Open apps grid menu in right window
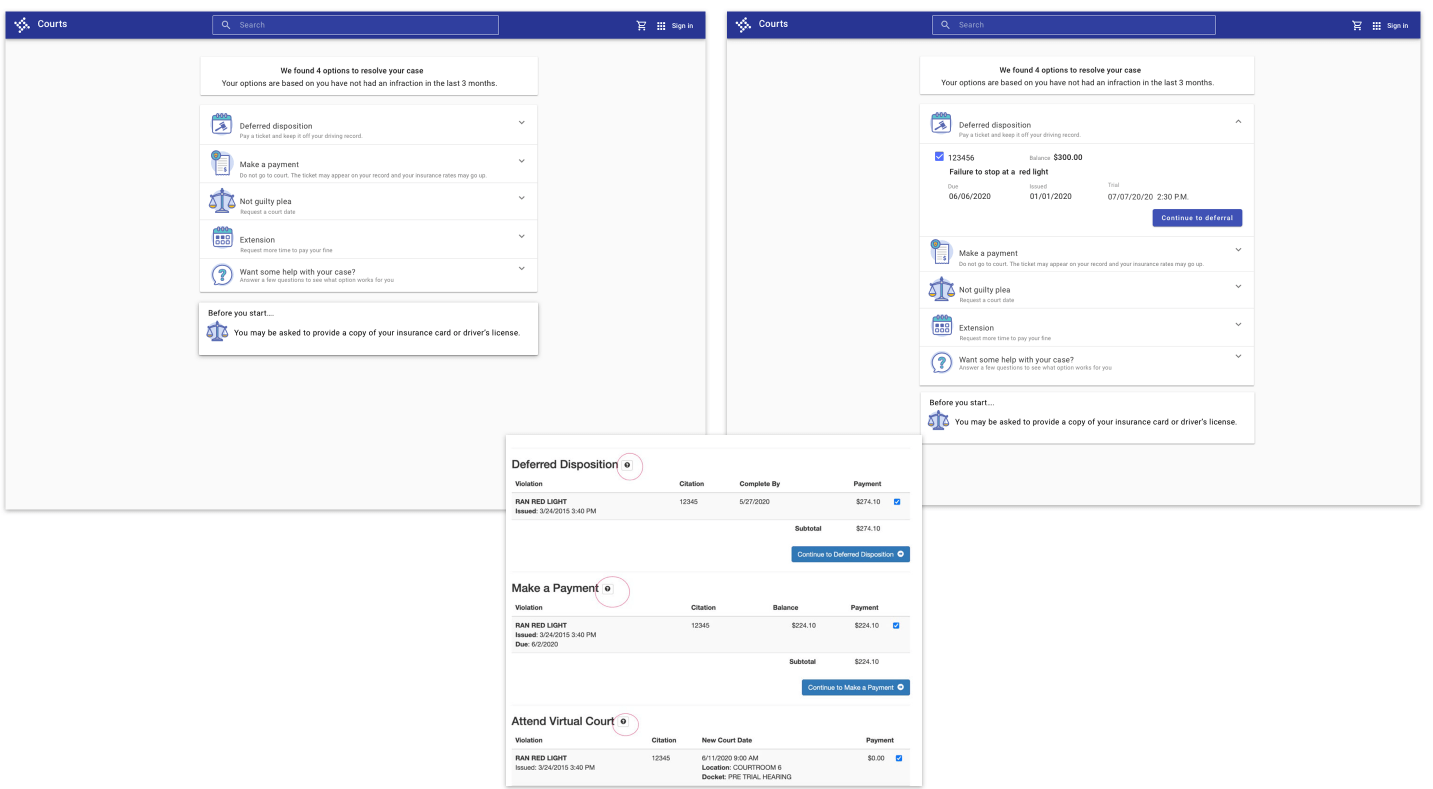The height and width of the screenshot is (789, 1433). (x=1377, y=25)
